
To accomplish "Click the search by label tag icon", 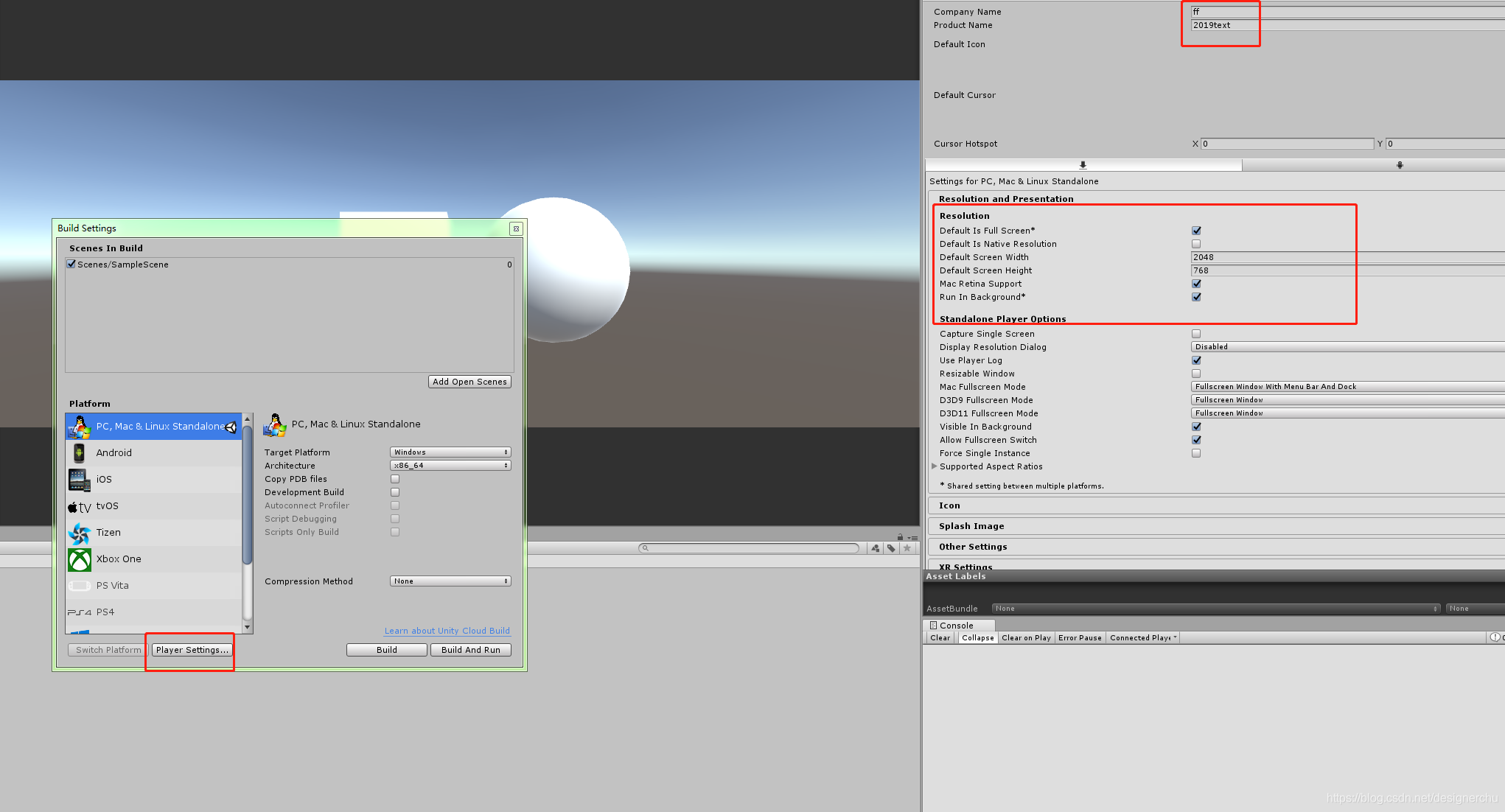I will point(891,548).
